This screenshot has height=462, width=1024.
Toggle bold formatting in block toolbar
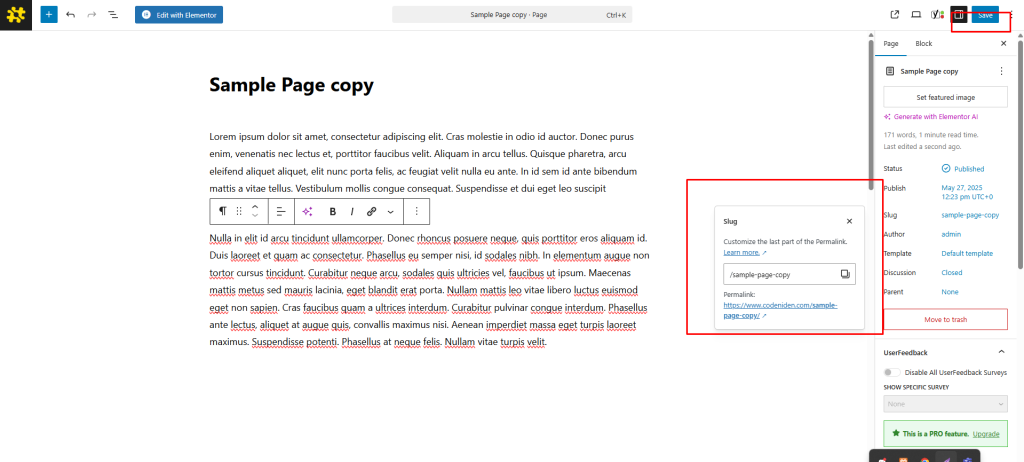332,211
